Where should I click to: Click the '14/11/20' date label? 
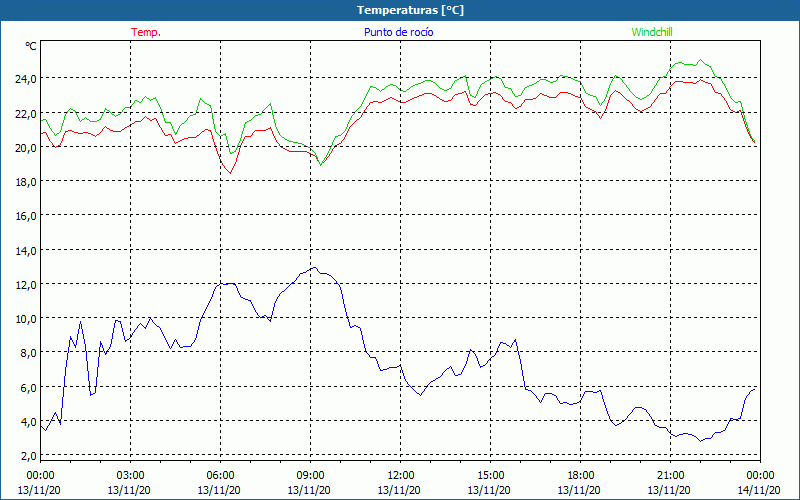click(759, 490)
